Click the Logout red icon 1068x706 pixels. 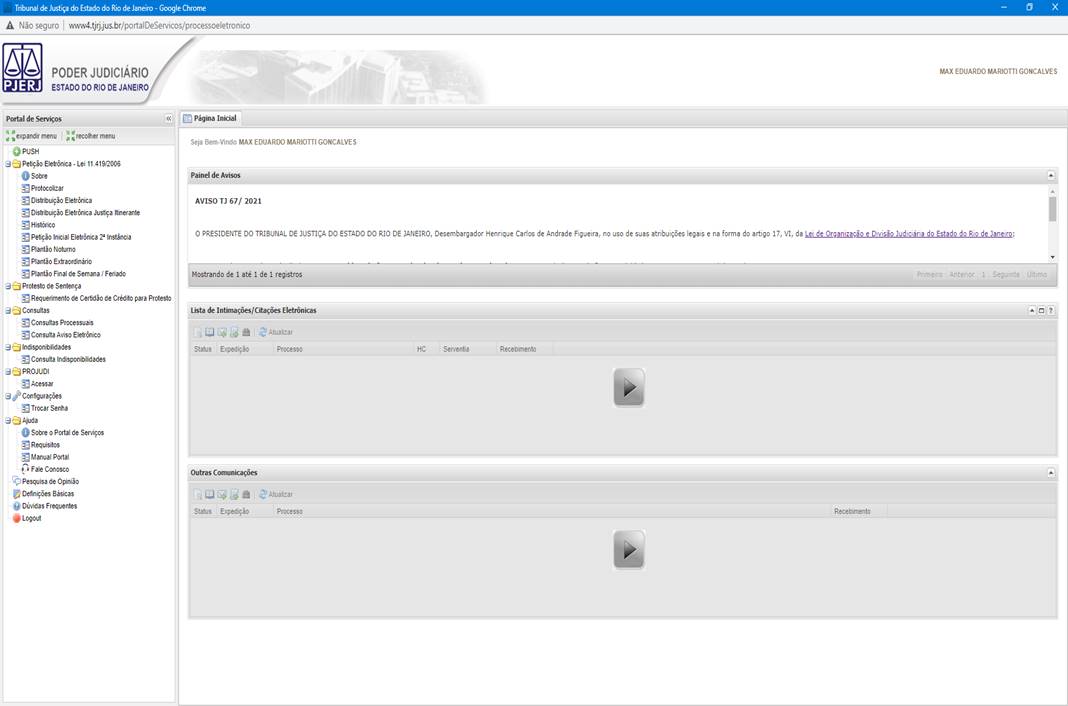click(x=16, y=518)
